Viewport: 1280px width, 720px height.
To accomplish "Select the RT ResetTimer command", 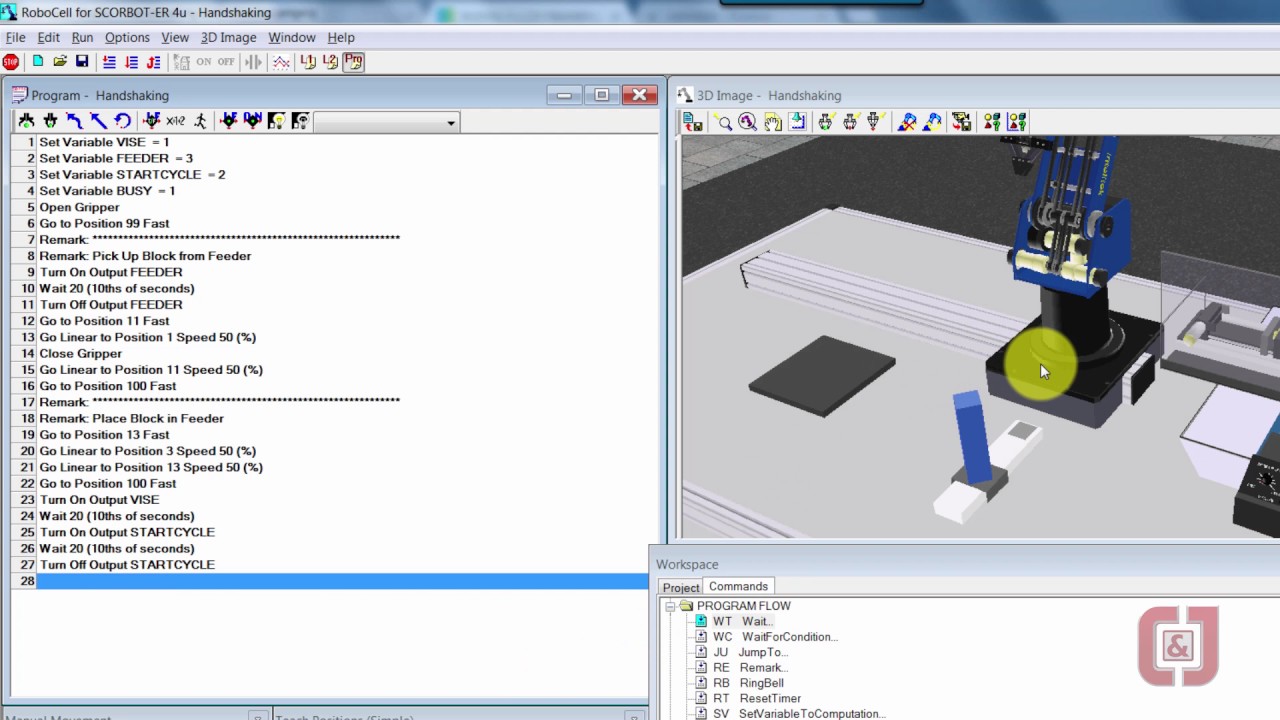I will (756, 699).
